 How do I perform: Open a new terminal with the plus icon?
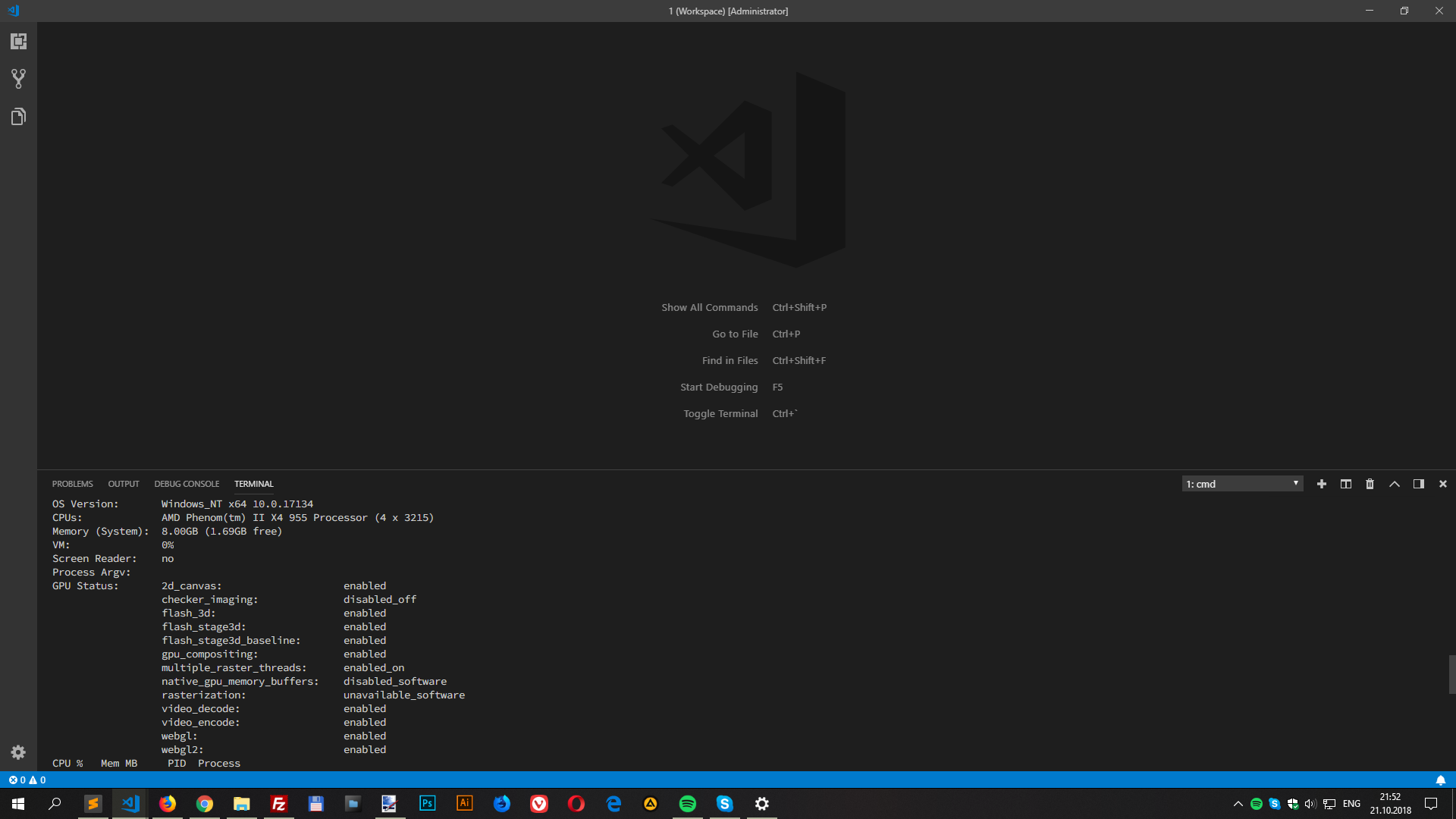coord(1322,483)
